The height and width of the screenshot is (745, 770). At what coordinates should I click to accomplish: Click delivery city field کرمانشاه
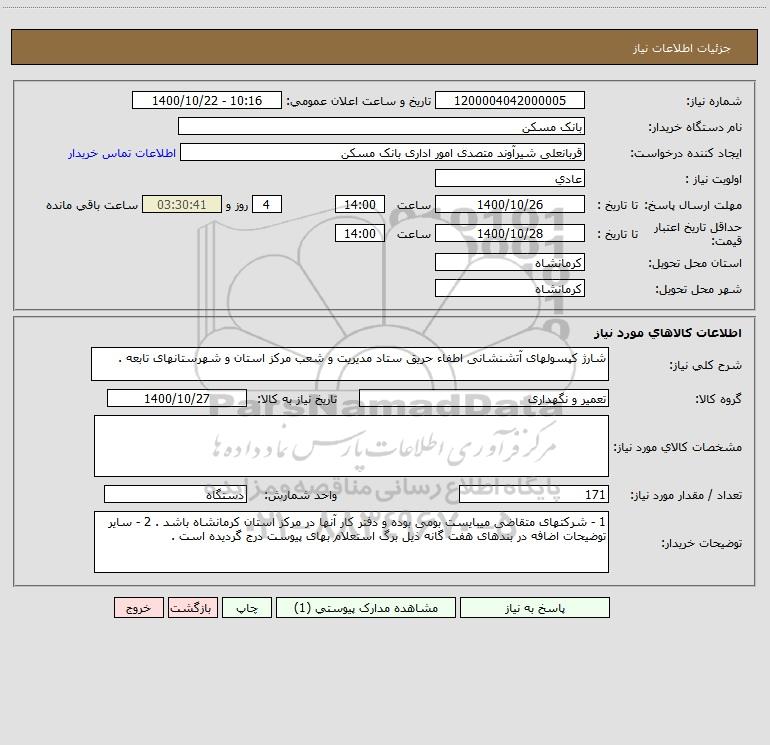pyautogui.click(x=510, y=288)
